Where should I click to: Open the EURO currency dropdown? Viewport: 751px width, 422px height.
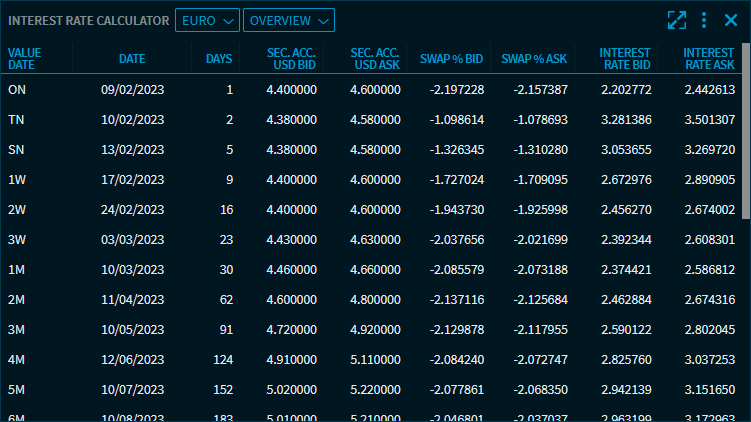tap(207, 20)
